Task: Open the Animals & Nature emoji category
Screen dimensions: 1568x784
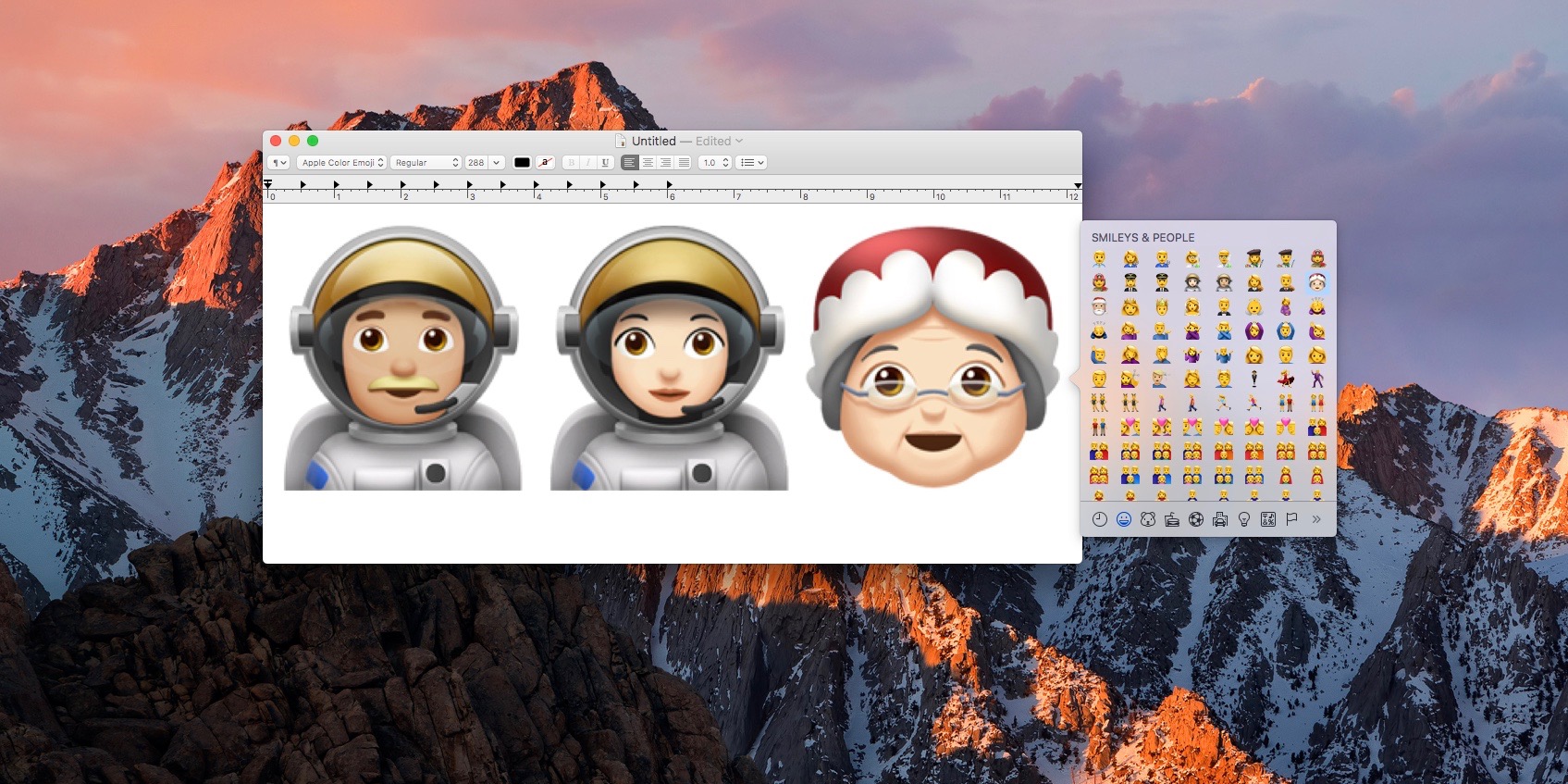Action: tap(1148, 519)
